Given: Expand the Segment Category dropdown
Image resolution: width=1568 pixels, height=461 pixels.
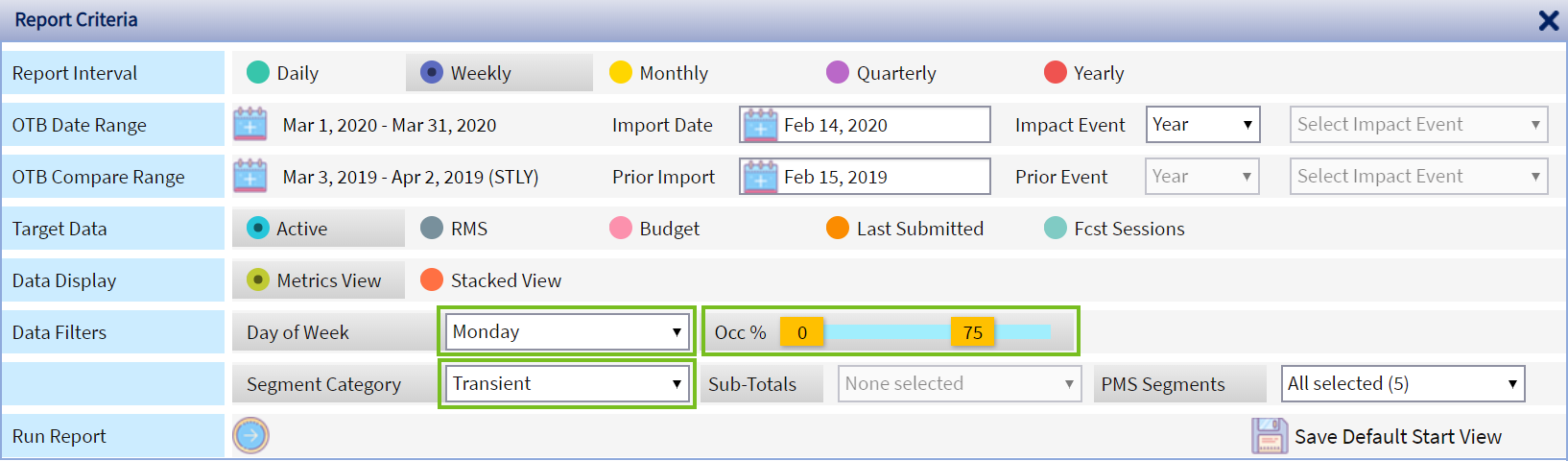Looking at the screenshot, I should click(567, 384).
